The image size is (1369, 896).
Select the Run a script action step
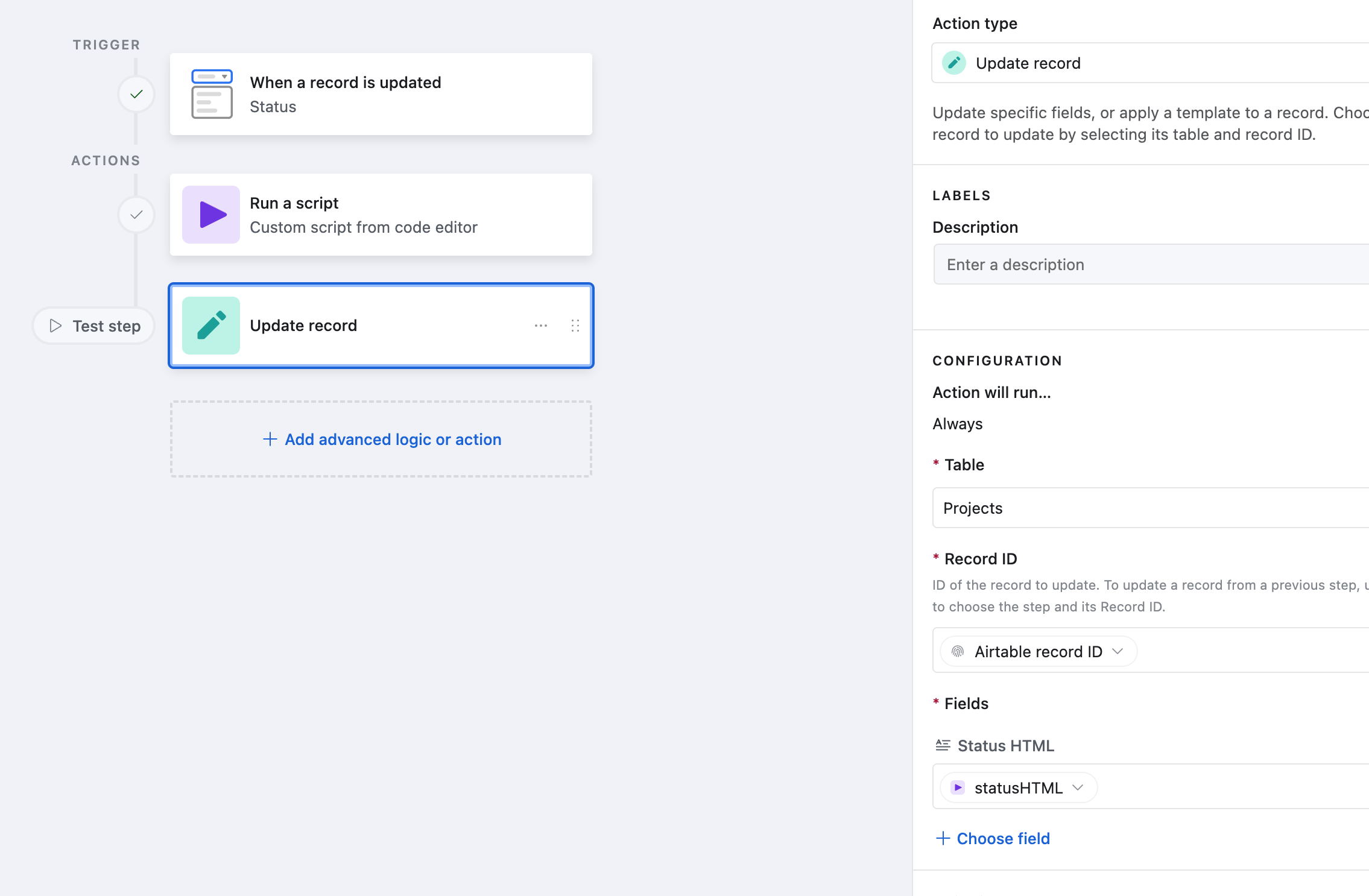(x=381, y=215)
